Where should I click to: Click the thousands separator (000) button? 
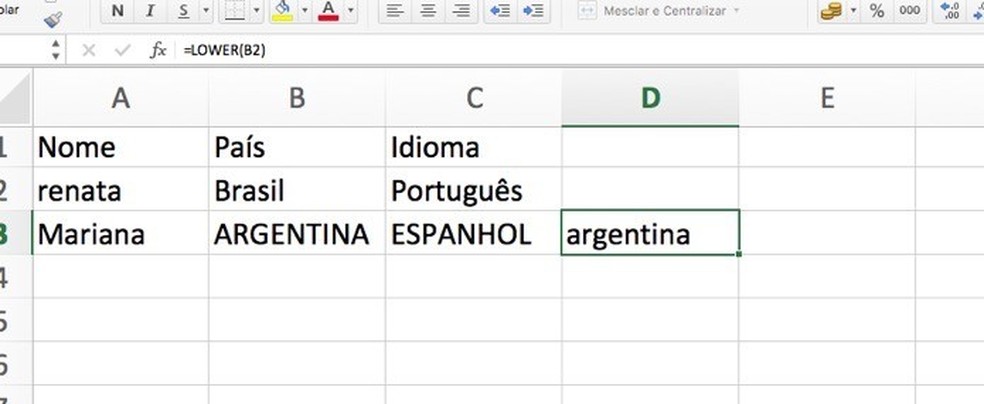coord(909,11)
